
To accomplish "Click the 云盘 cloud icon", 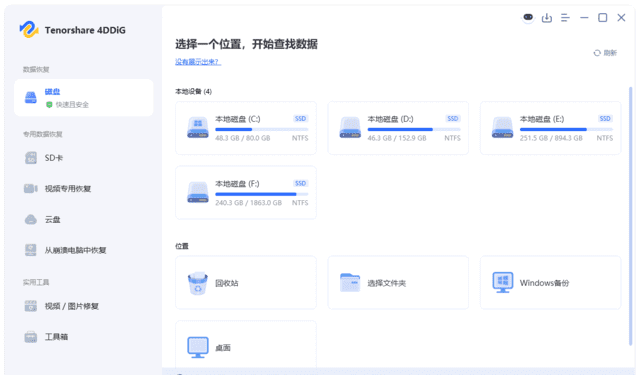I will point(31,220).
